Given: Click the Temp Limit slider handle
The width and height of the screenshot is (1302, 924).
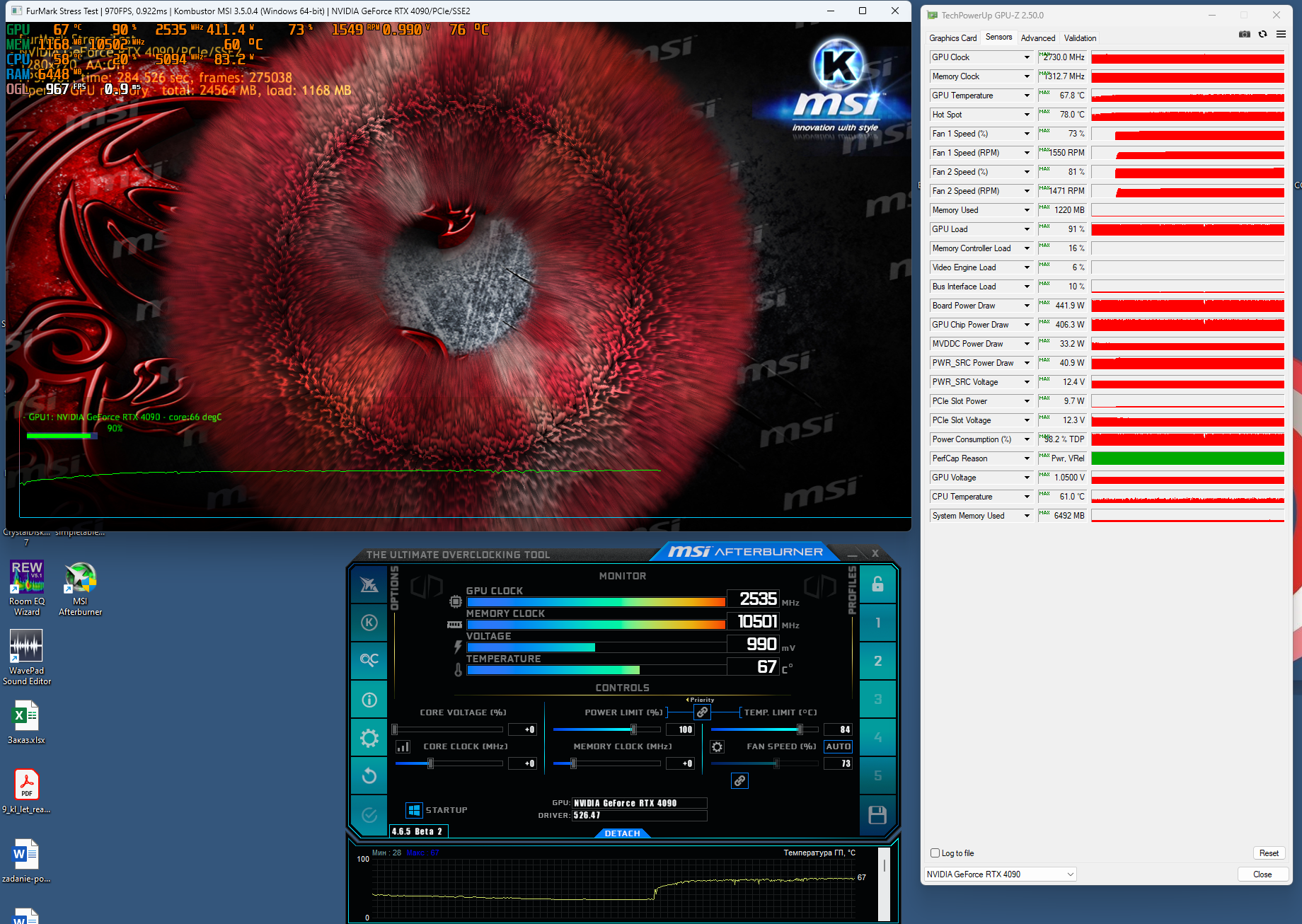Looking at the screenshot, I should (800, 729).
